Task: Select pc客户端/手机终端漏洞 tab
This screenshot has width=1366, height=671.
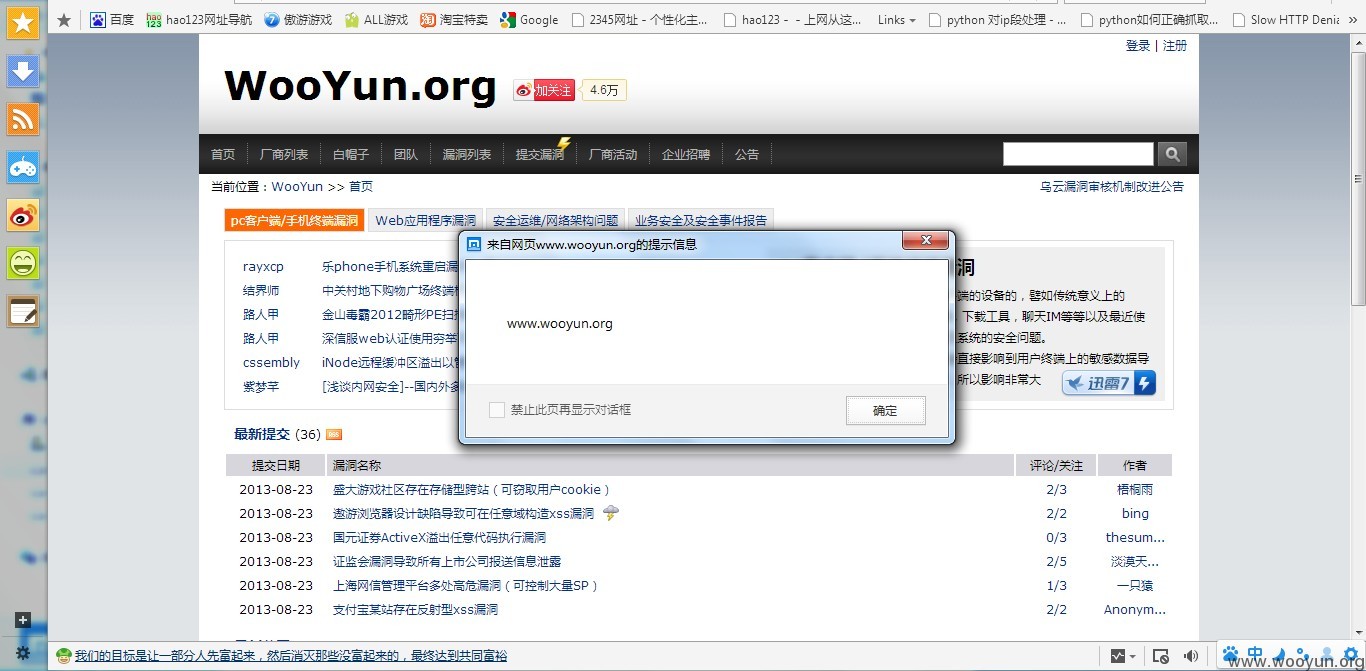Action: coord(294,220)
